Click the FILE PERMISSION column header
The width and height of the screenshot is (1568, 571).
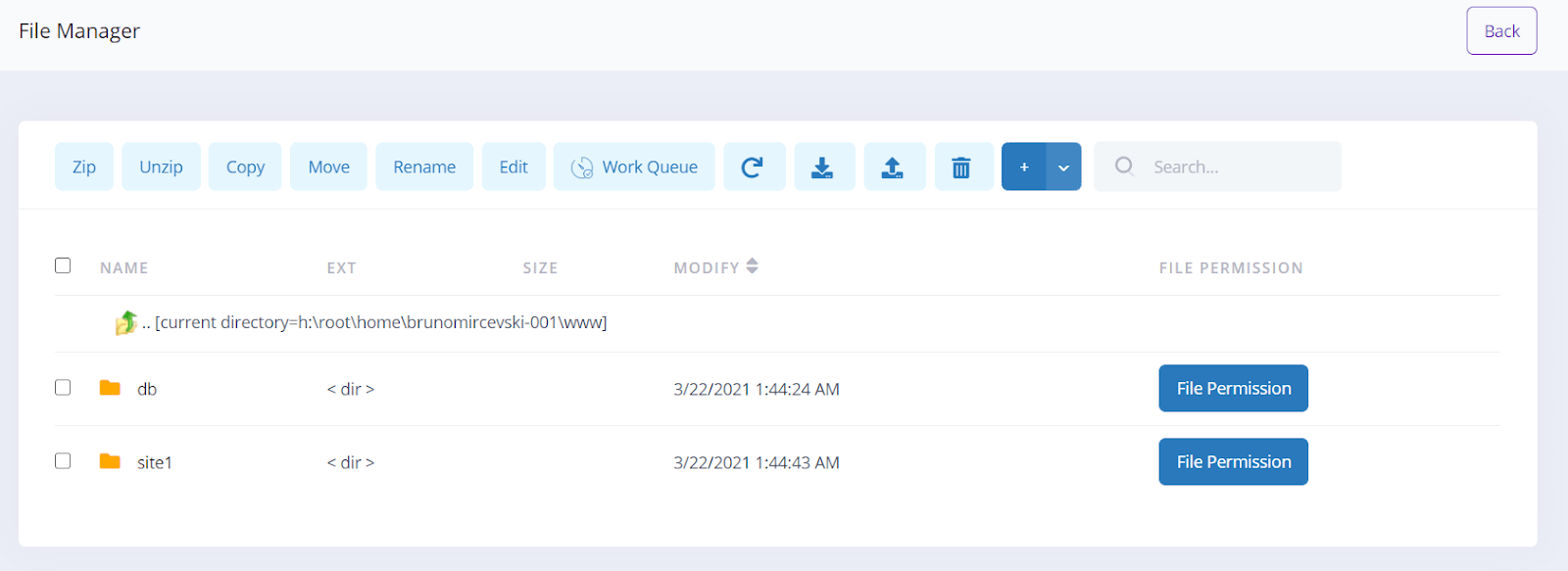coord(1231,267)
